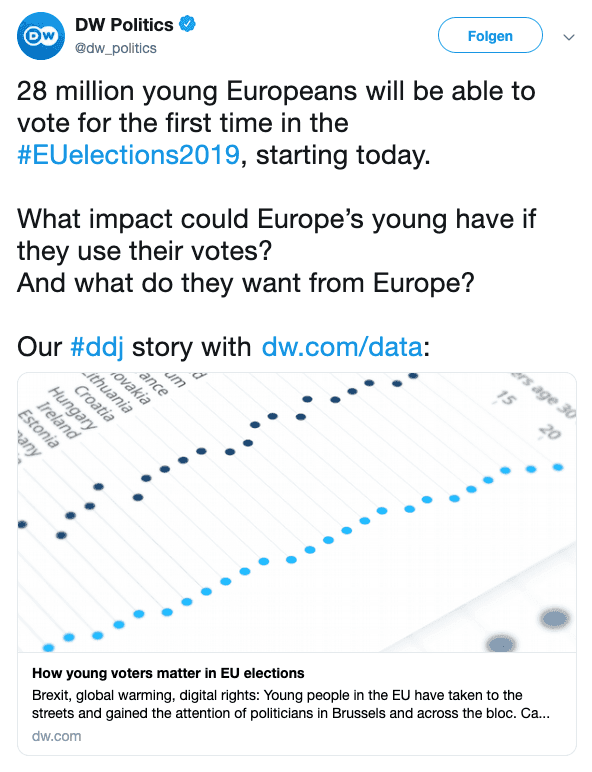Click the @dw_politics handle
The image size is (592, 772).
pos(116,48)
